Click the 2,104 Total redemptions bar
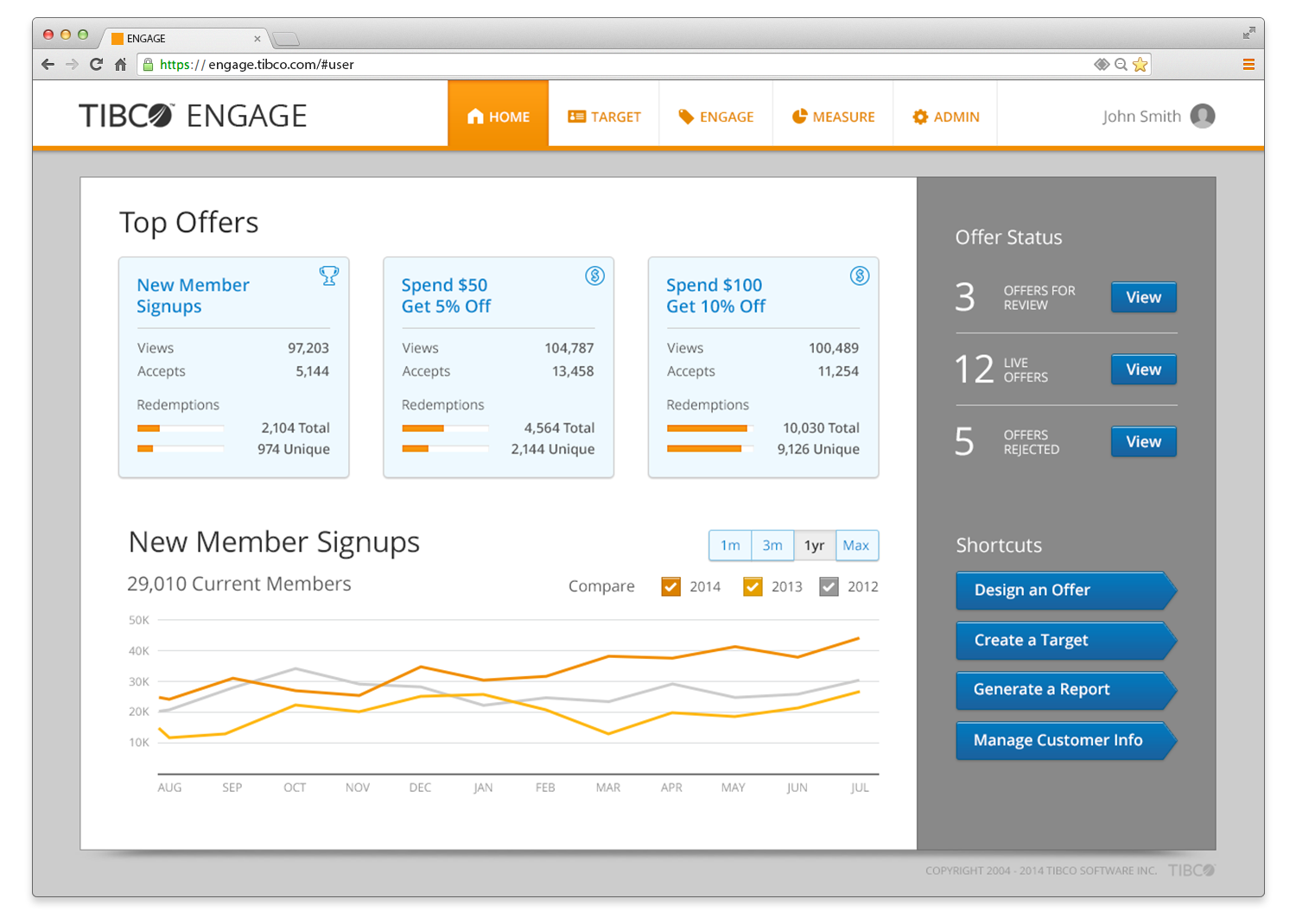The height and width of the screenshot is (924, 1296). [x=181, y=428]
